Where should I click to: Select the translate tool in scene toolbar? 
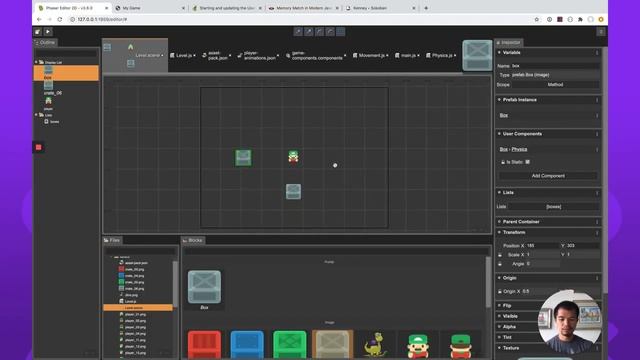[x=298, y=31]
